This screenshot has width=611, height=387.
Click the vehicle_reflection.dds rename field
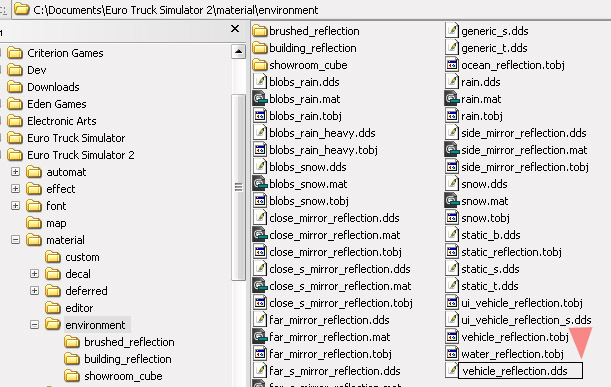coord(520,371)
